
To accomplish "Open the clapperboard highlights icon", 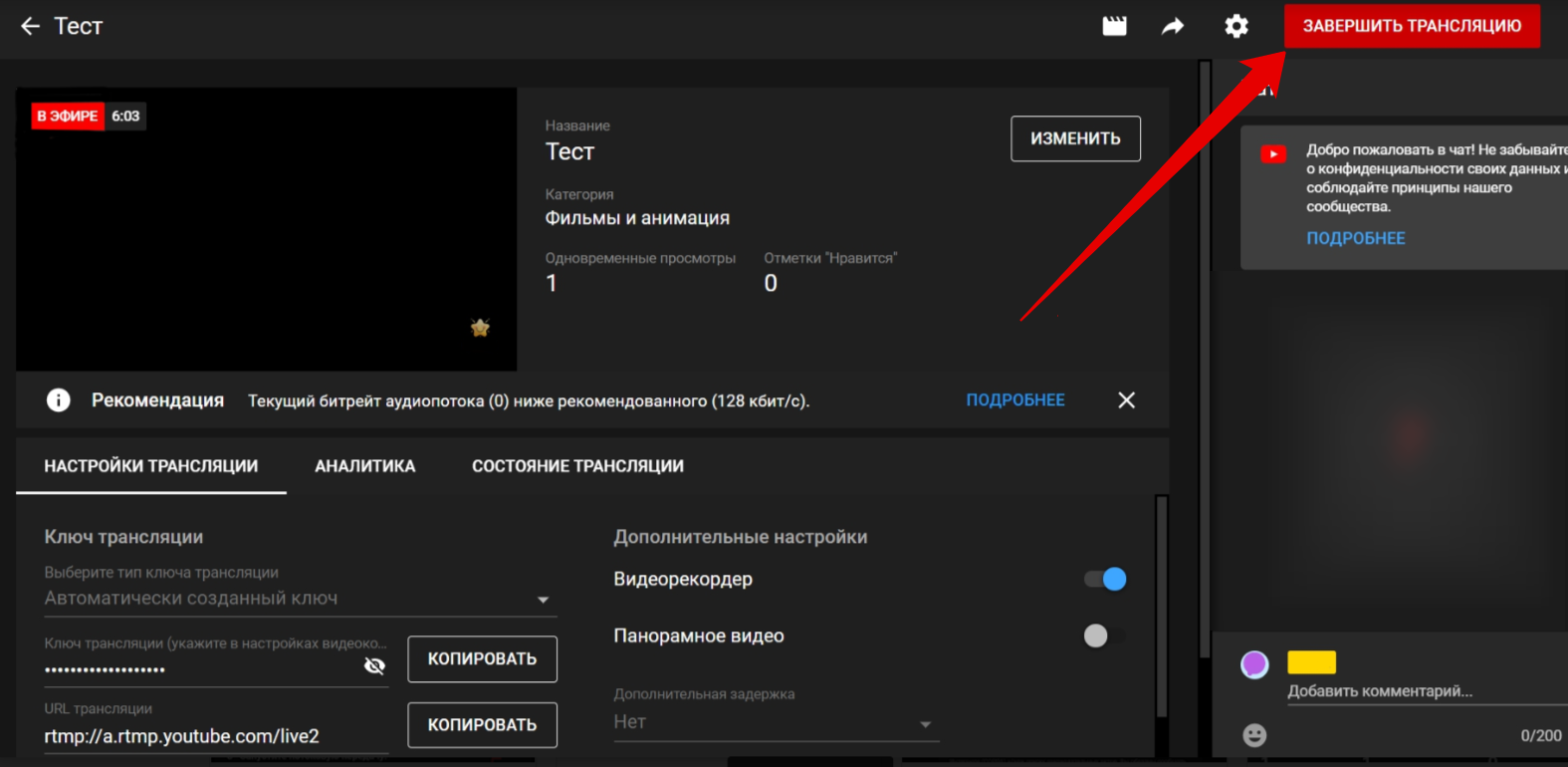I will click(1115, 26).
